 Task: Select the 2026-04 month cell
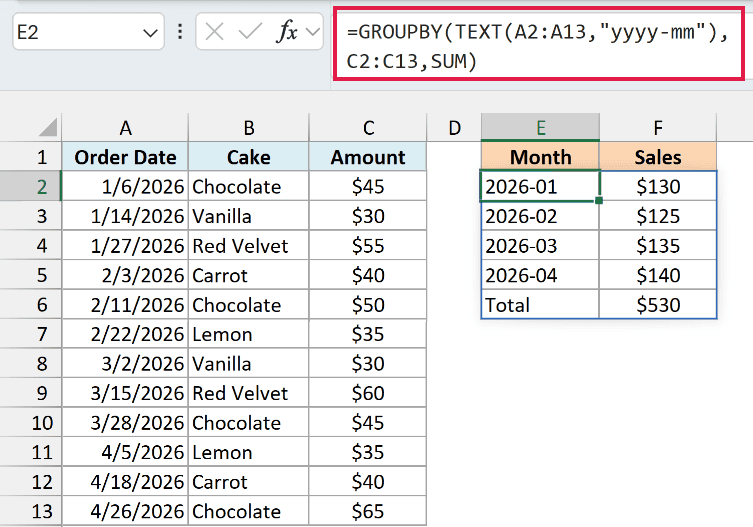point(540,275)
